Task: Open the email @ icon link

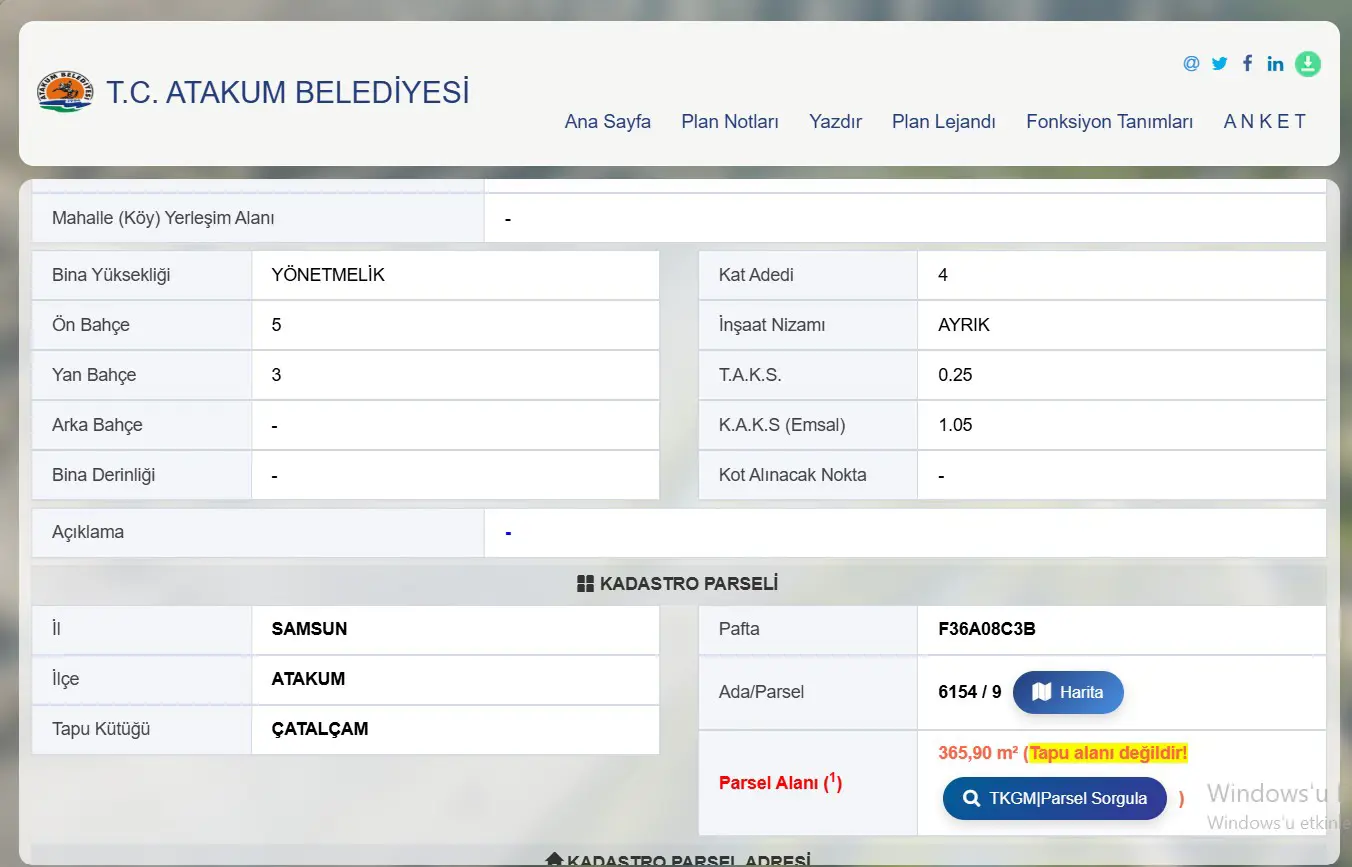Action: tap(1191, 64)
